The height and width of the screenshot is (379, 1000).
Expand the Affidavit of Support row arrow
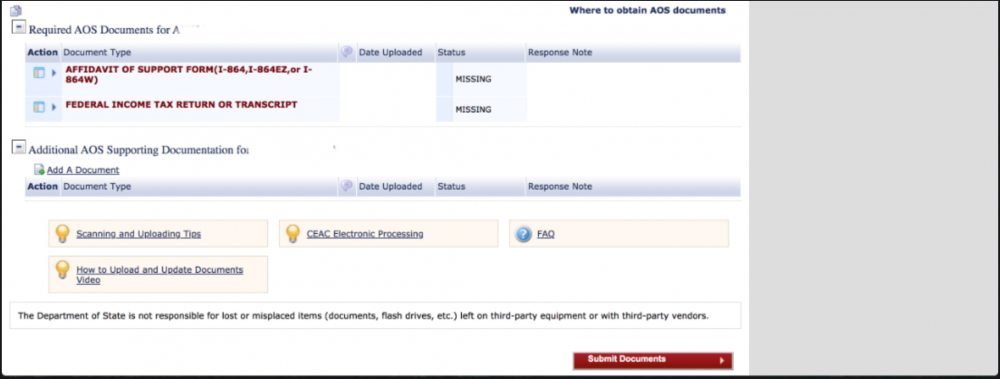54,73
